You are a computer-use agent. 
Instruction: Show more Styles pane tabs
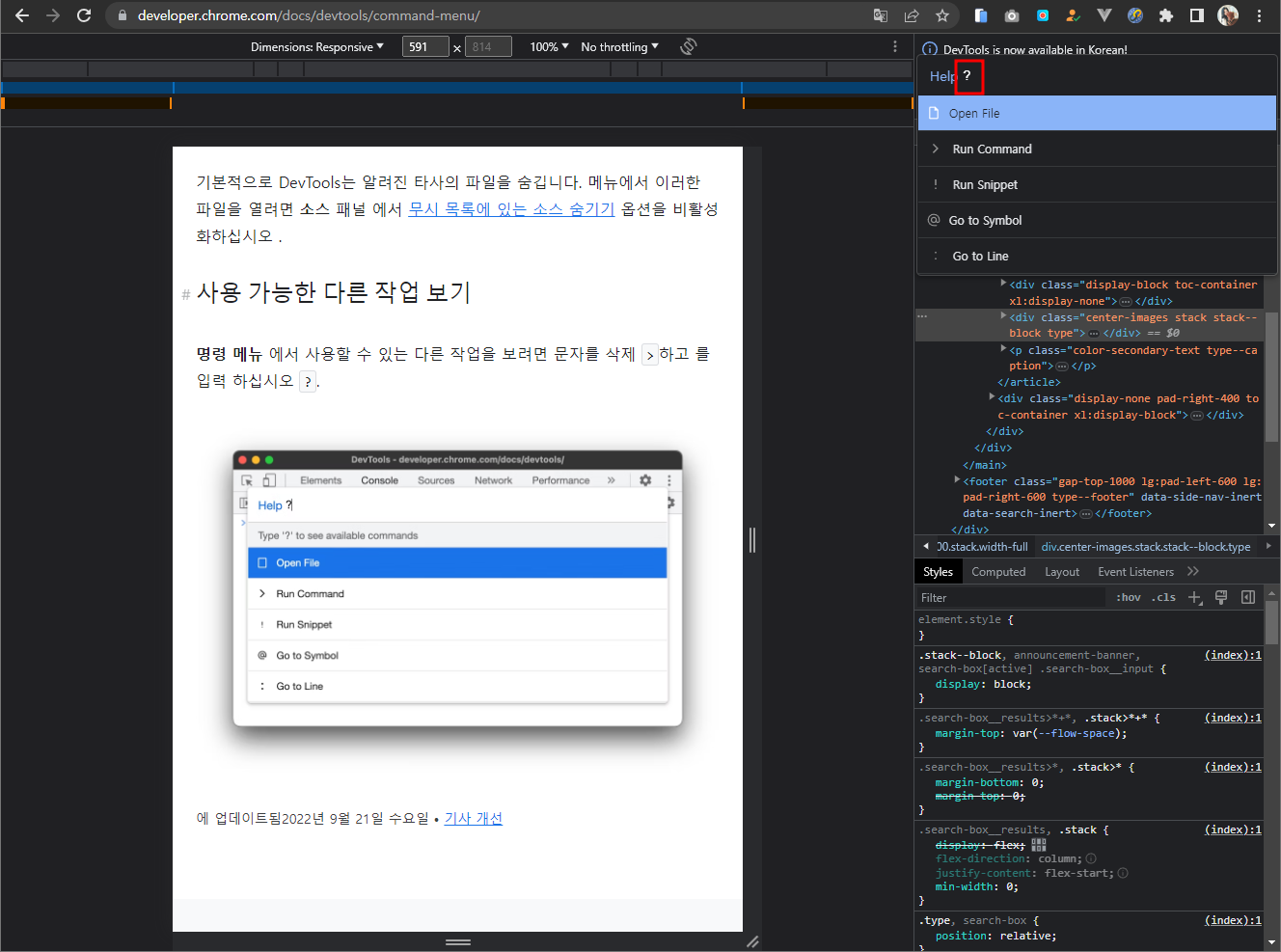1193,571
